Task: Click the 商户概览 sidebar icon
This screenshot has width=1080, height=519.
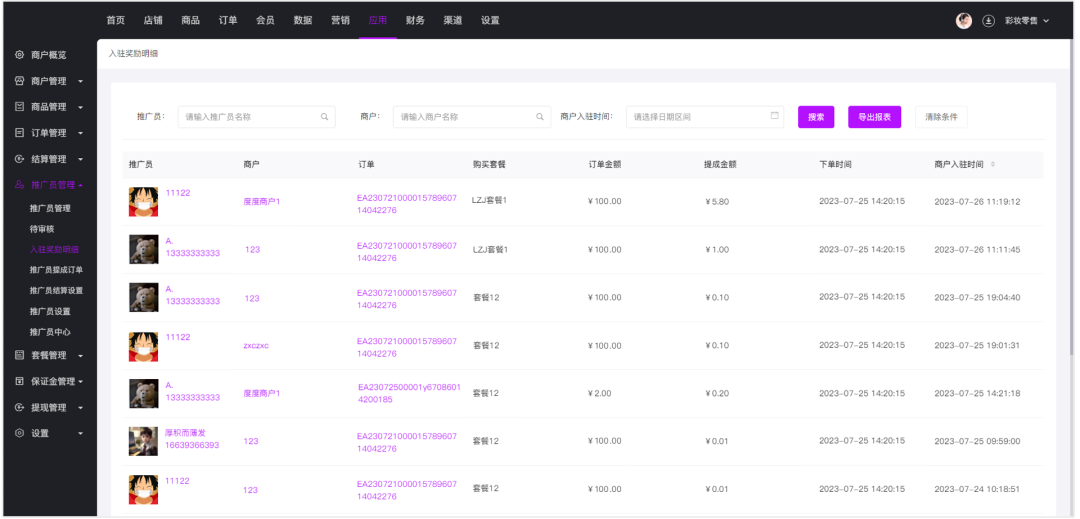Action: pyautogui.click(x=19, y=55)
